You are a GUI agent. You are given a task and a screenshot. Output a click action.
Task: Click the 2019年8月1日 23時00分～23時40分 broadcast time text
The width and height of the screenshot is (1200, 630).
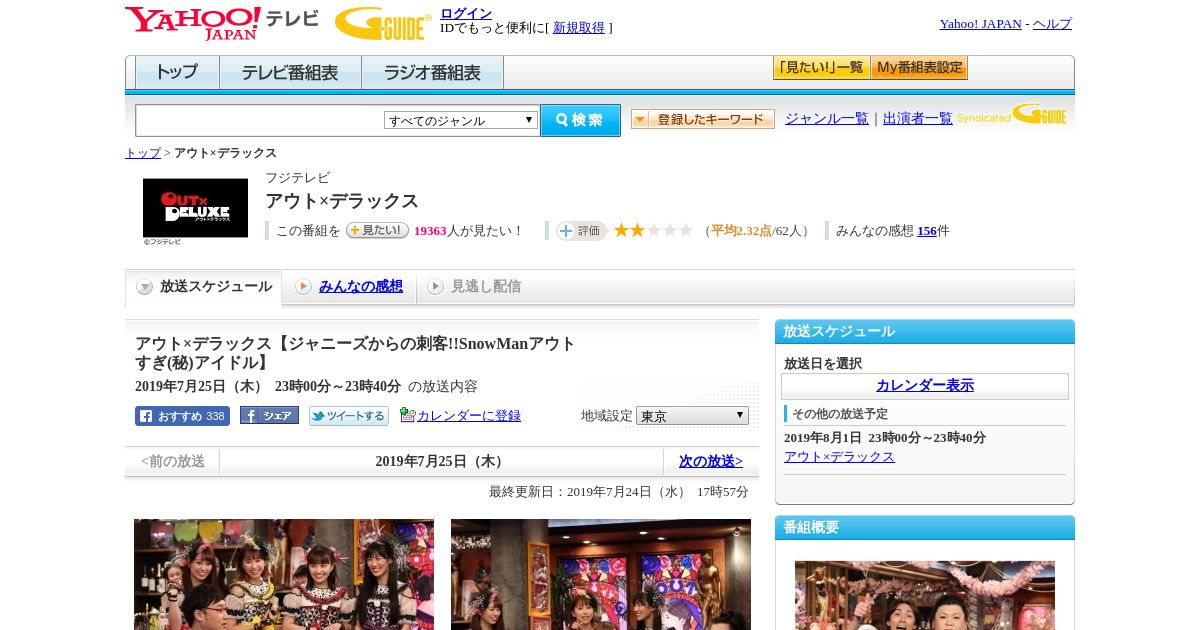885,438
